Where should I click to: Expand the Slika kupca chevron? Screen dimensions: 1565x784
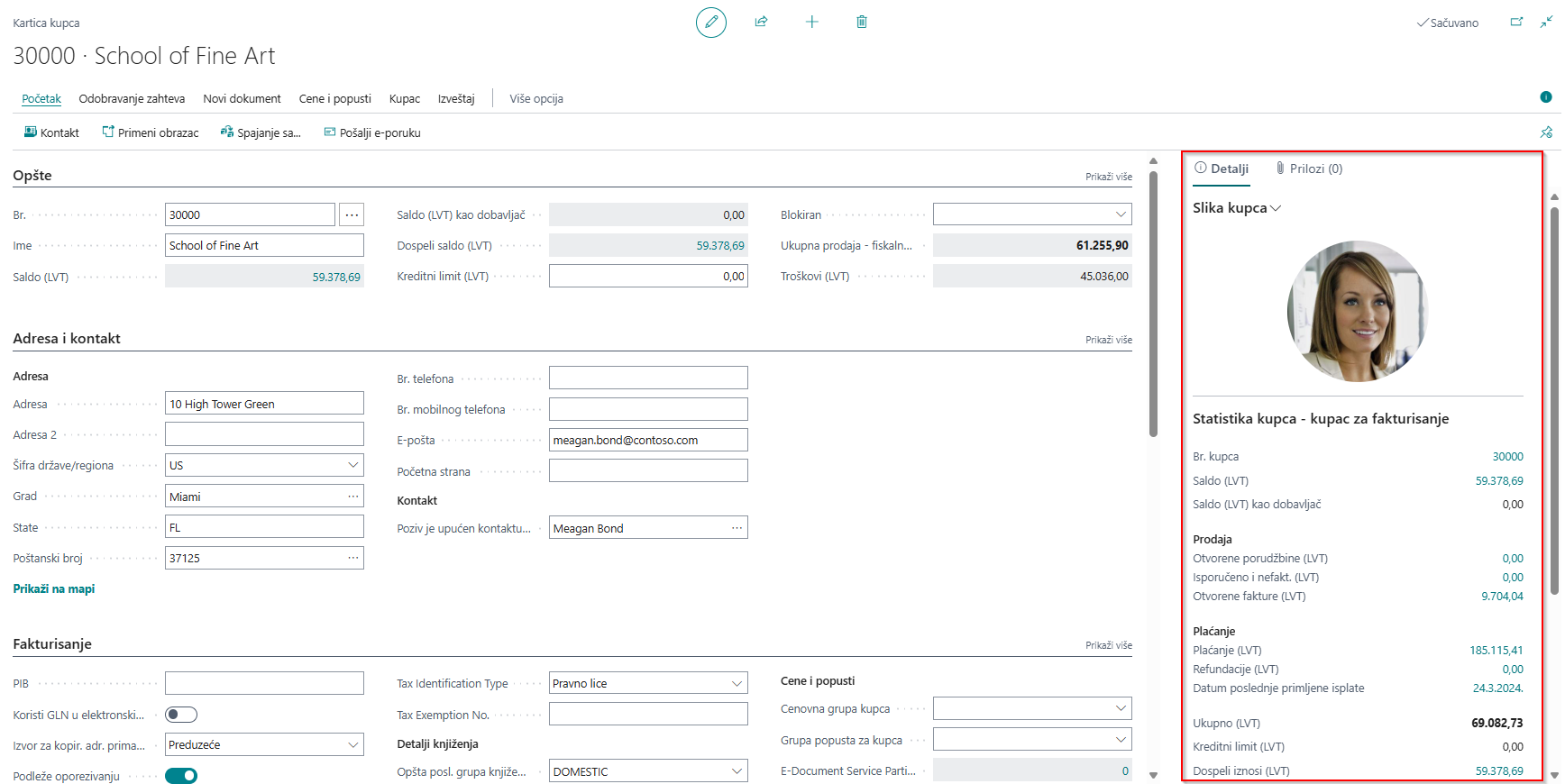coord(1276,208)
